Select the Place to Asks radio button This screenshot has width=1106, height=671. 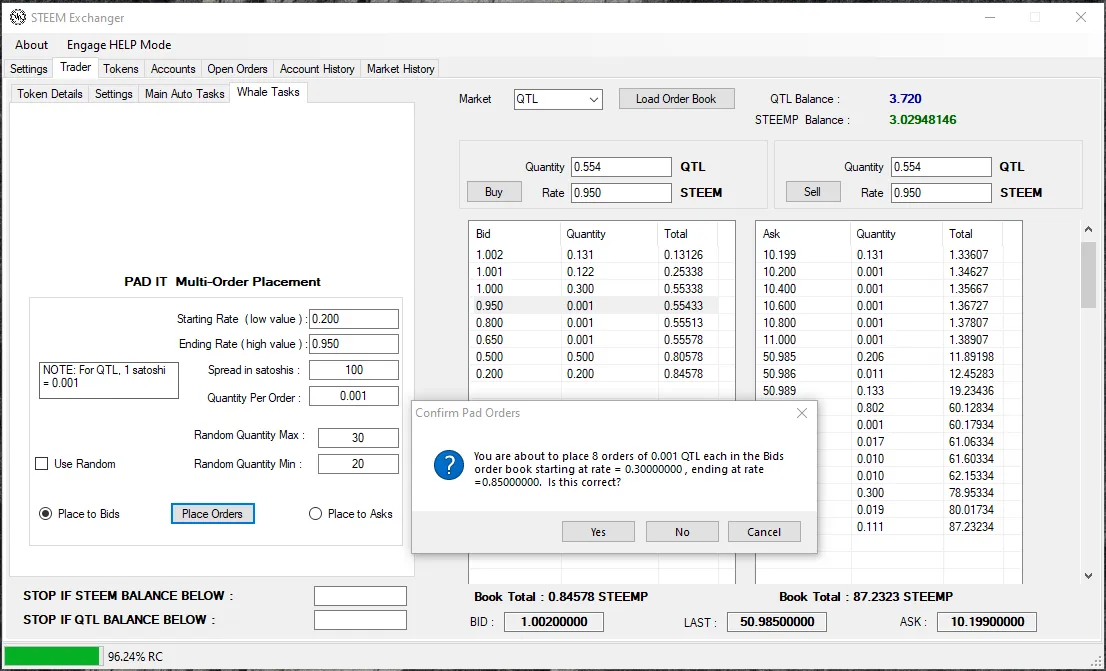315,514
